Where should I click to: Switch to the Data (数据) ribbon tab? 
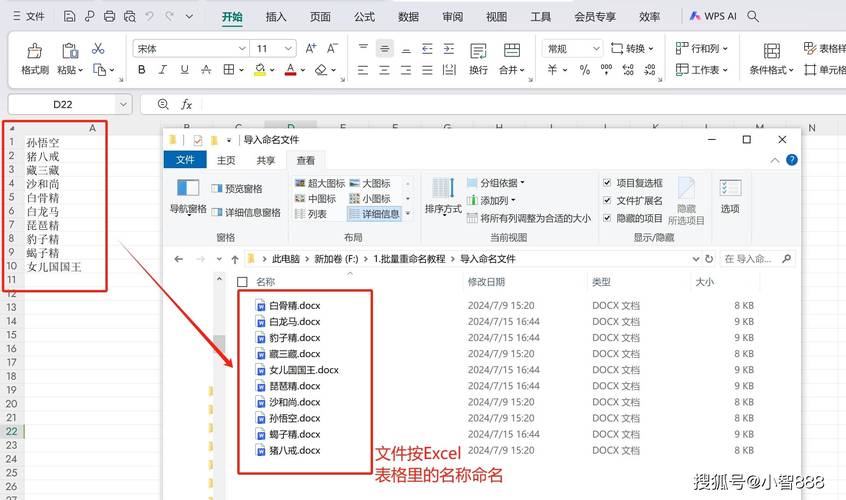(x=408, y=17)
